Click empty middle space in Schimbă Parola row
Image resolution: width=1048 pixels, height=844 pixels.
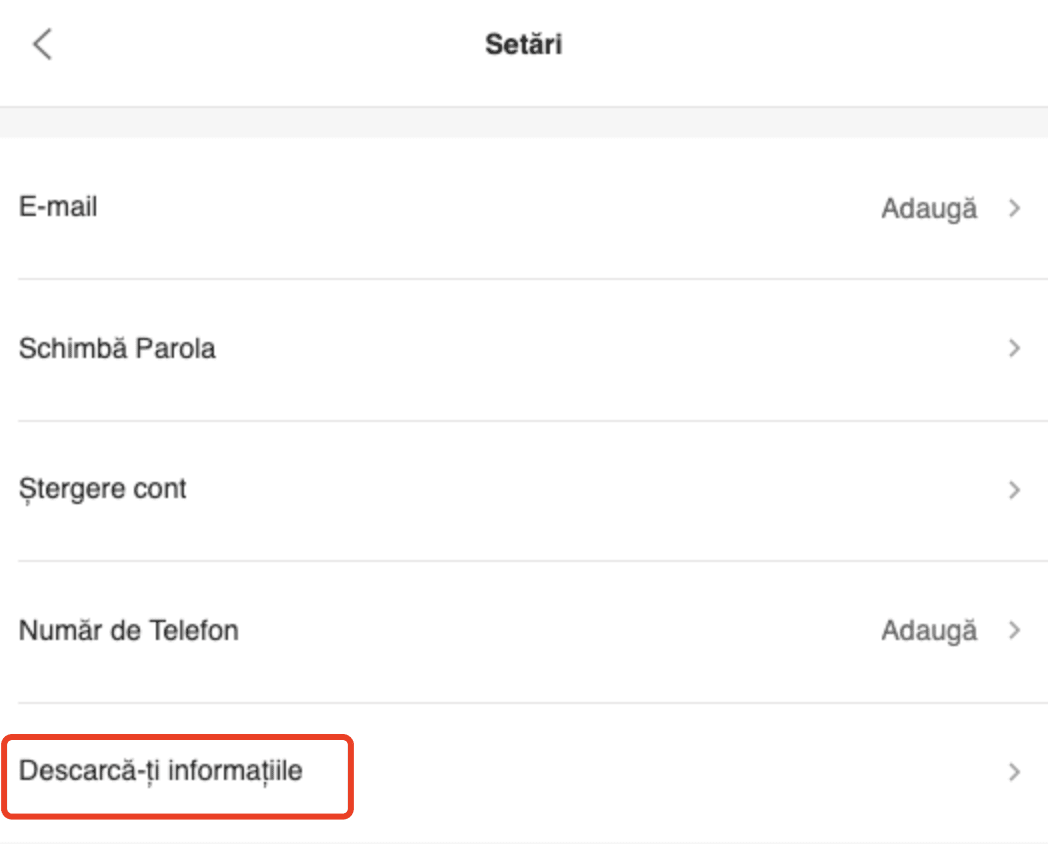click(x=600, y=349)
